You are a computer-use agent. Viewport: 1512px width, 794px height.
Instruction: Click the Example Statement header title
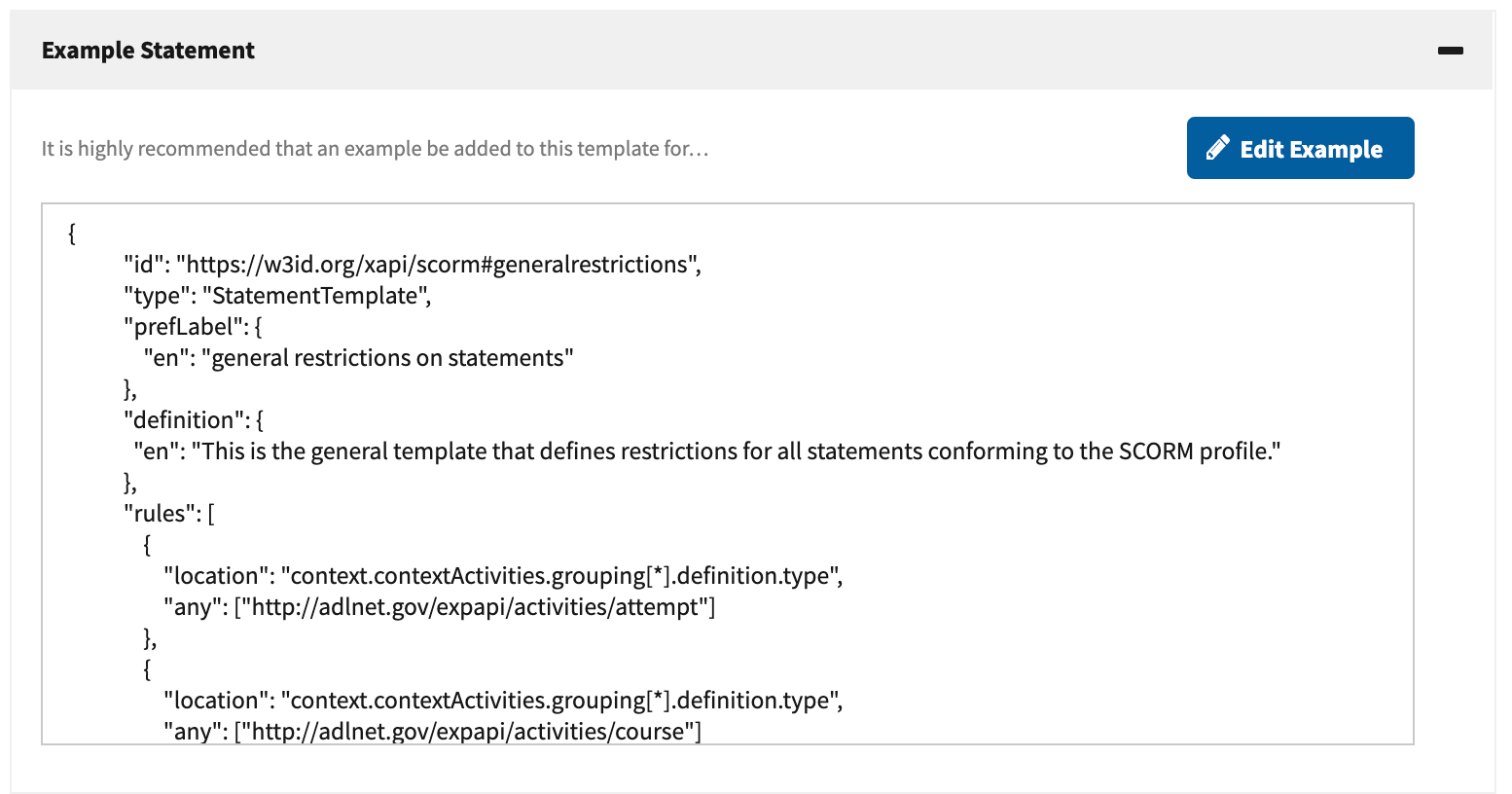pos(148,51)
